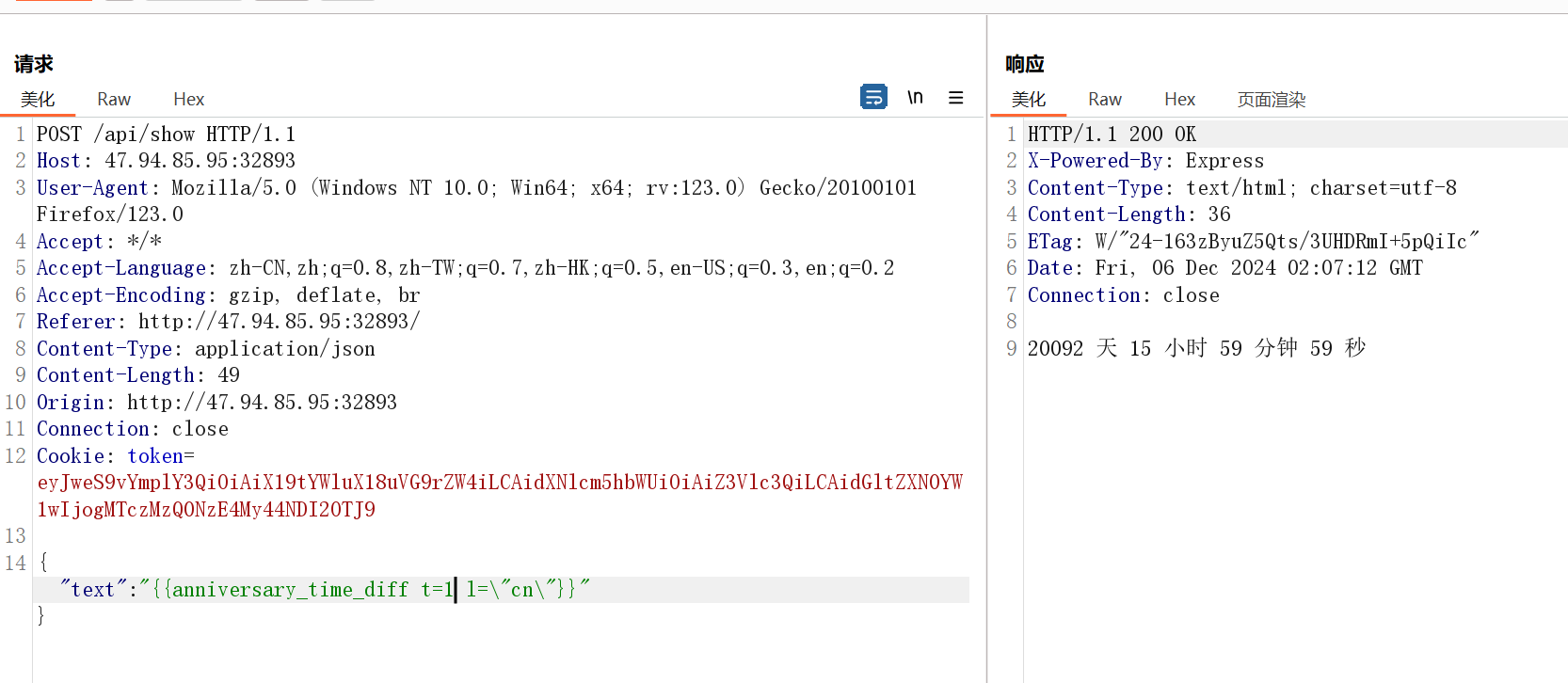Image resolution: width=1568 pixels, height=683 pixels.
Task: Toggle the \n non-printable characters icon
Action: coord(915,97)
